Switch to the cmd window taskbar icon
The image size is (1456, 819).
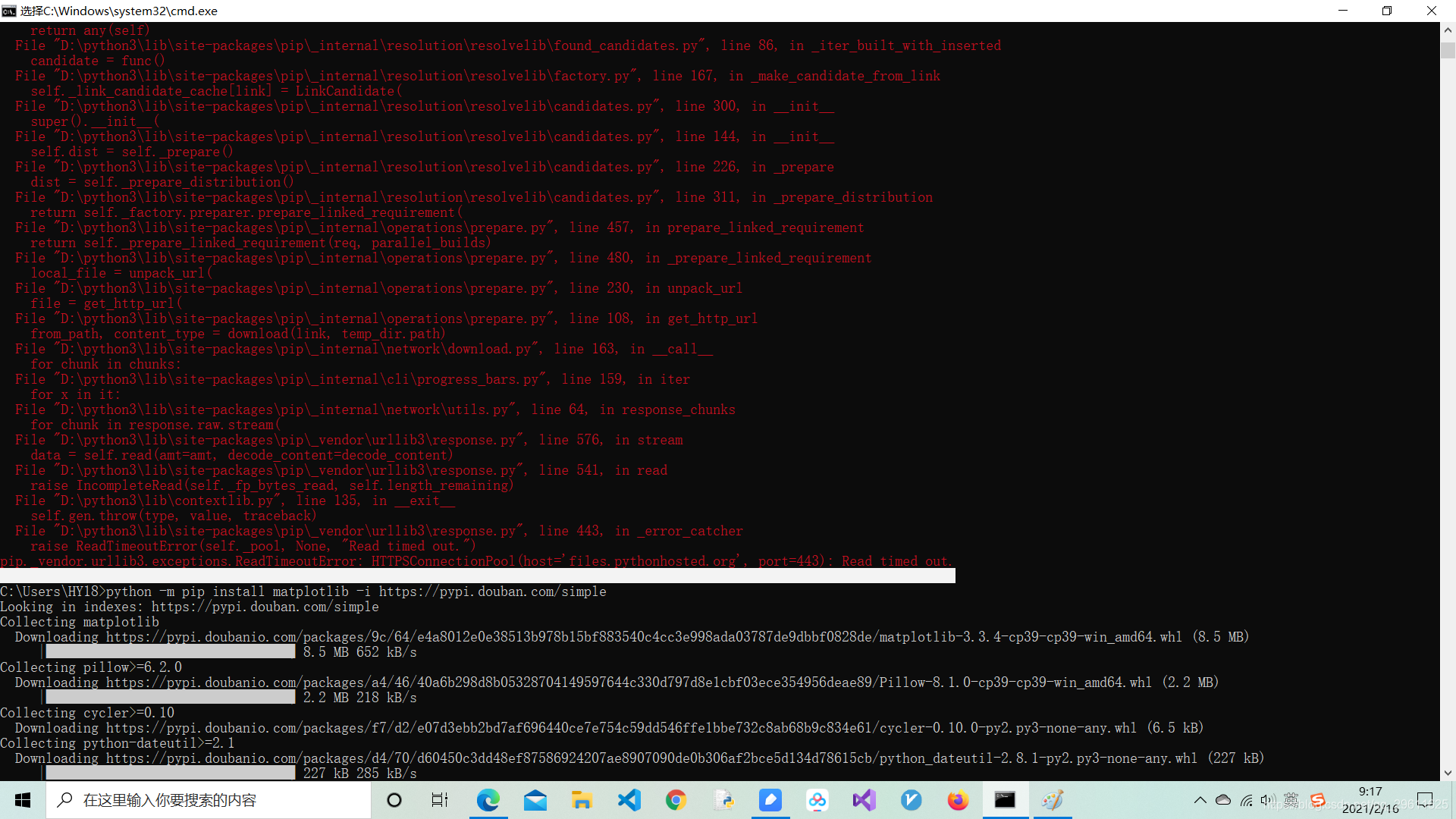click(1005, 800)
